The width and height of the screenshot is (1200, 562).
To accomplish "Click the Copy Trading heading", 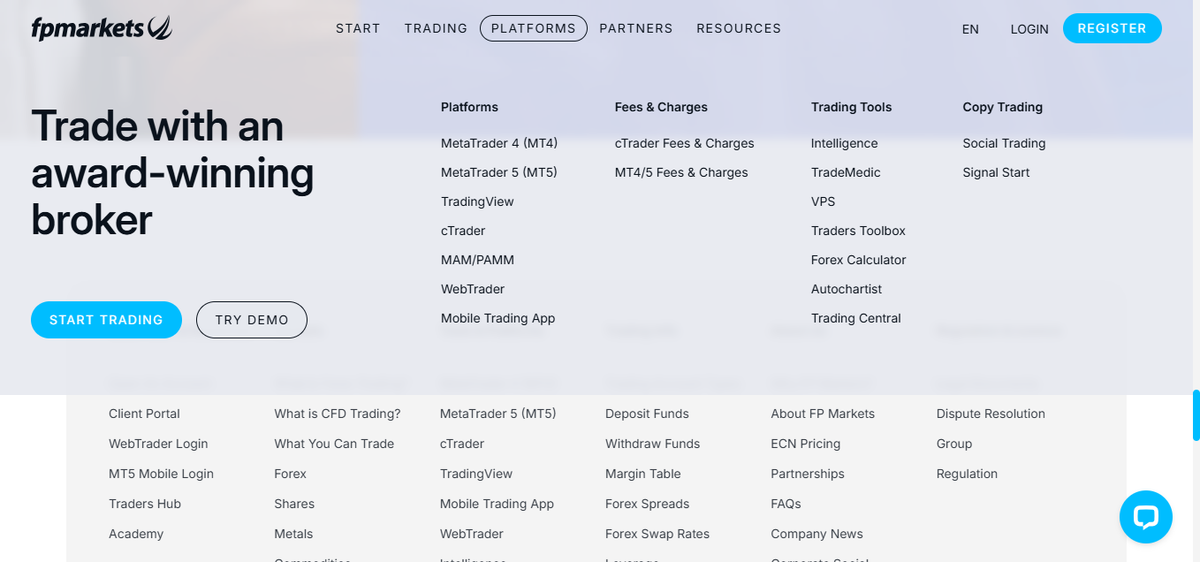I will pos(1003,107).
